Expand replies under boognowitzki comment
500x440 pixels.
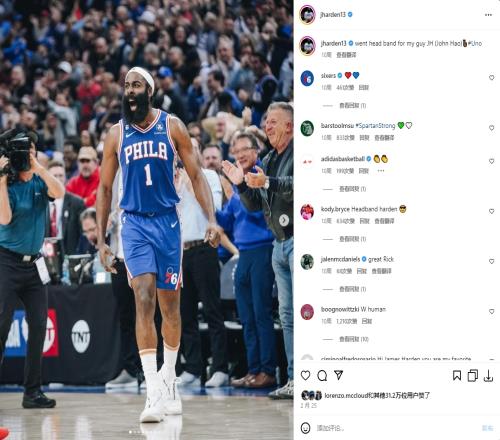point(354,339)
